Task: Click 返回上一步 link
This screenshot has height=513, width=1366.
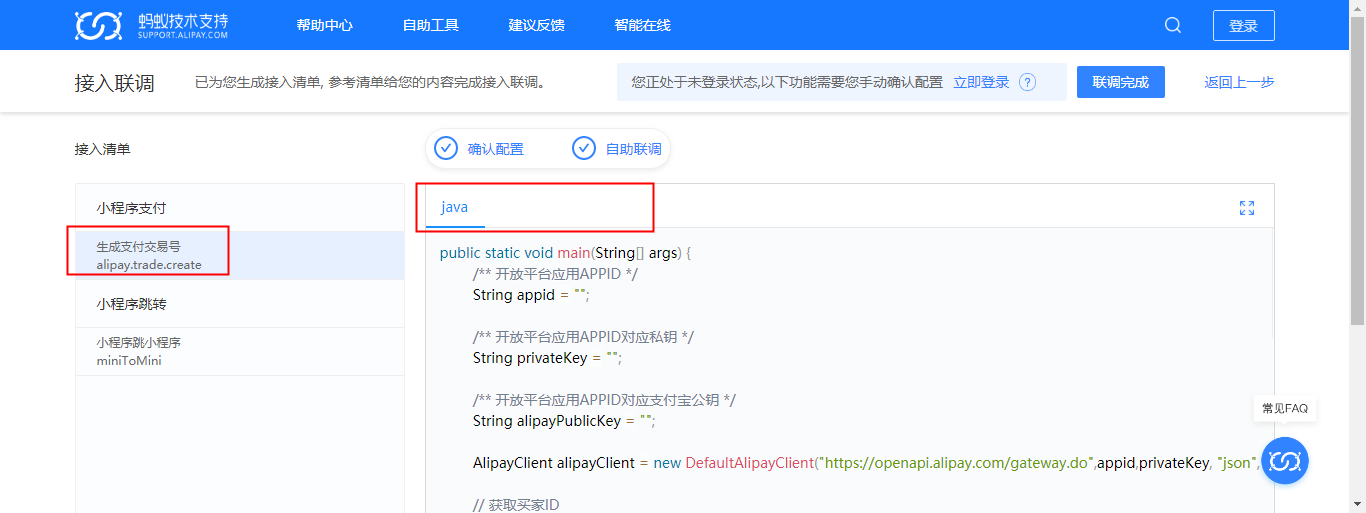Action: click(x=1239, y=82)
